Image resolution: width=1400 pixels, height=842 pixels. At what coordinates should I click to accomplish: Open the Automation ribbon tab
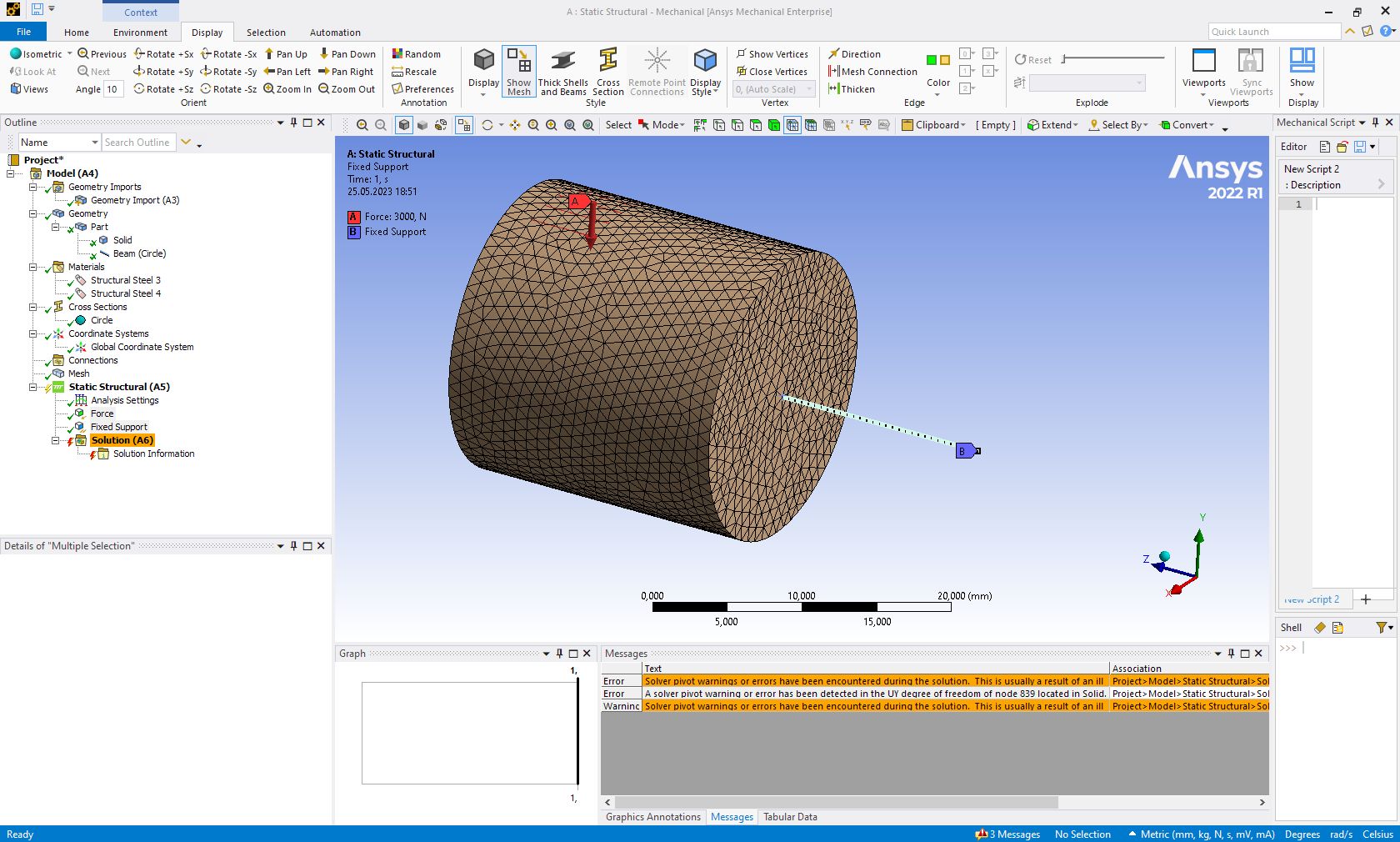335,33
